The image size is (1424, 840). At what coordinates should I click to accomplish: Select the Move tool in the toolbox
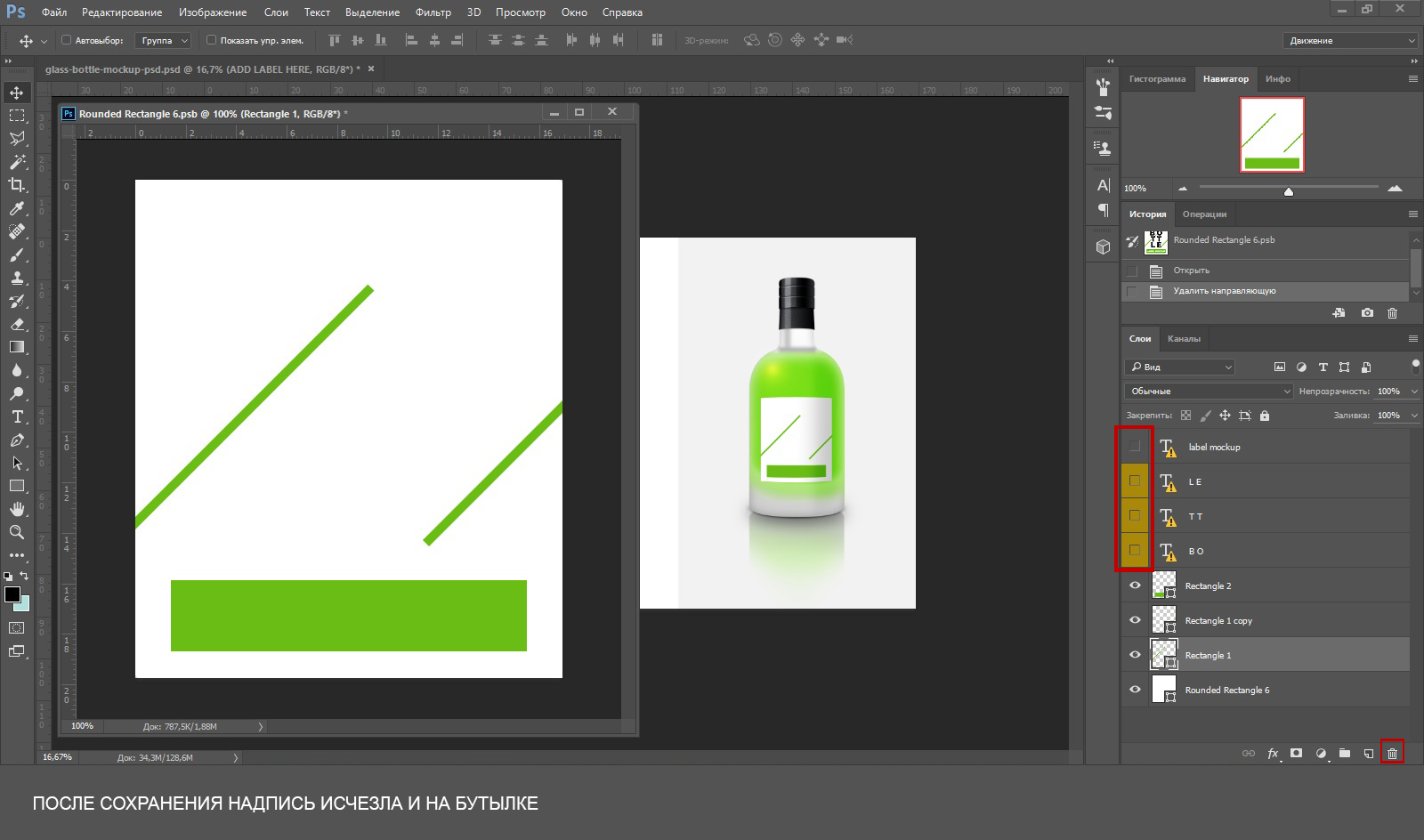click(x=17, y=93)
